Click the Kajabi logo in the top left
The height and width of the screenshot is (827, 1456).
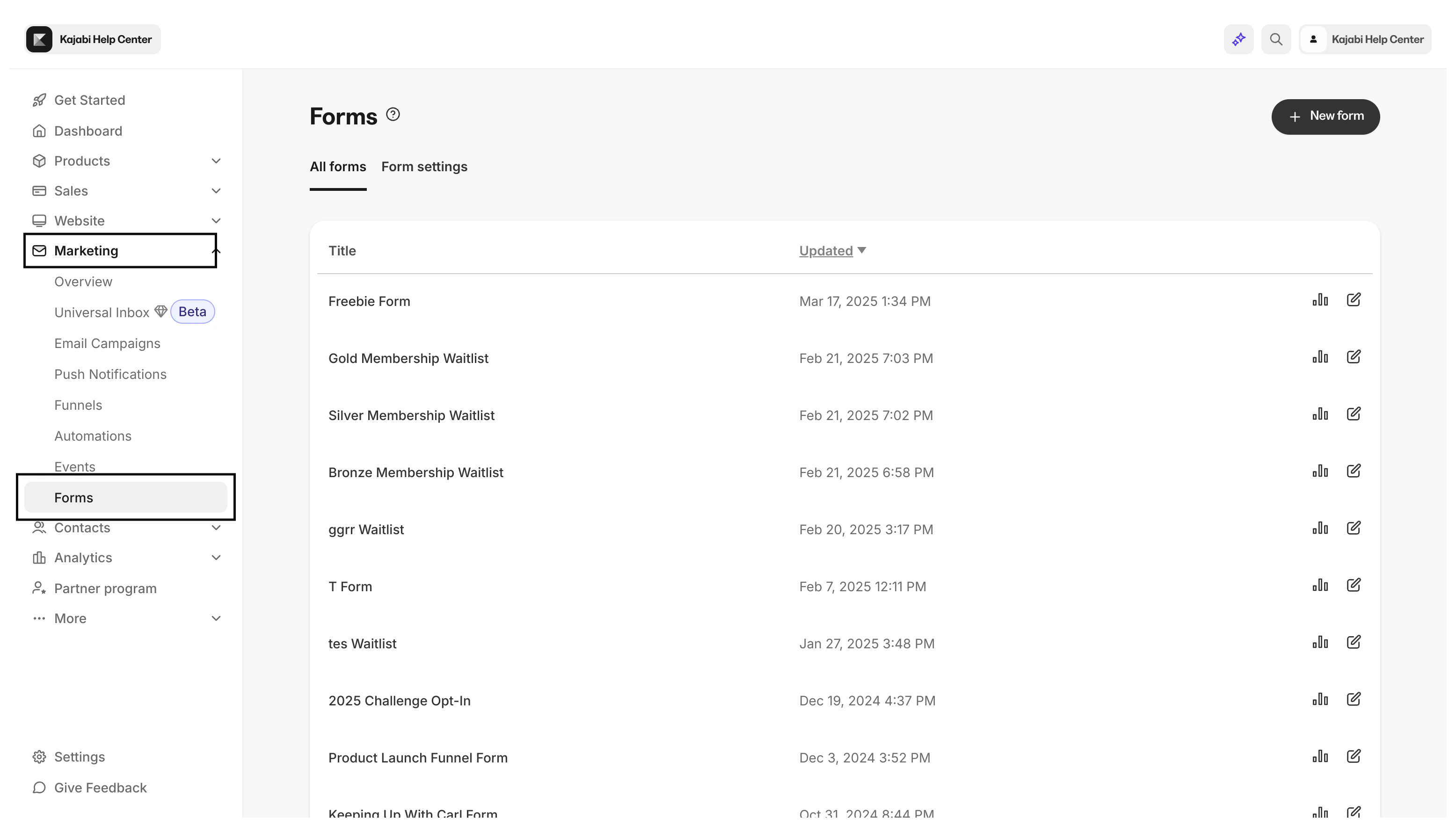pos(39,39)
